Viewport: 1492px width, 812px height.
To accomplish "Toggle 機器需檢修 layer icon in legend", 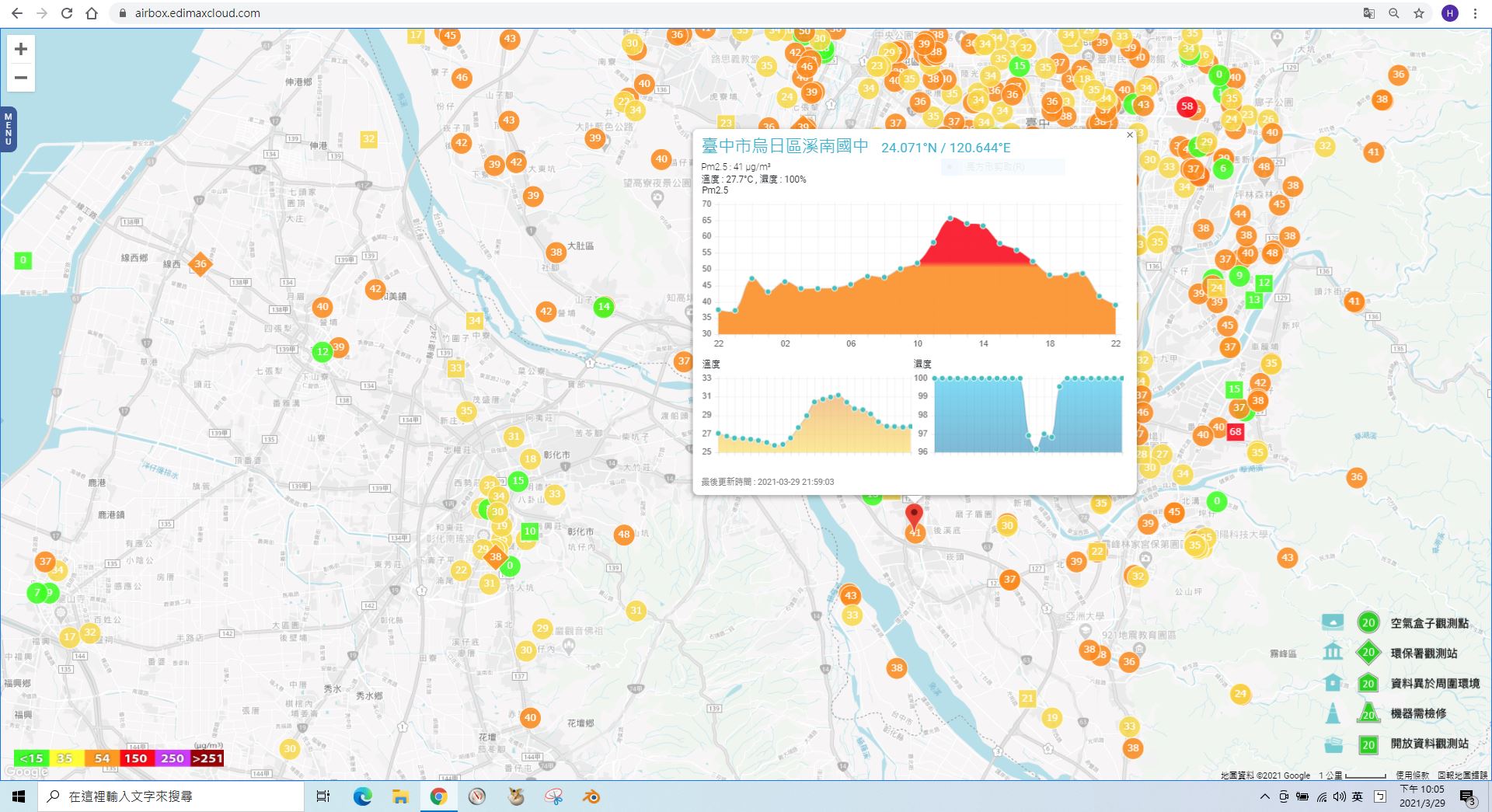I will coord(1333,713).
